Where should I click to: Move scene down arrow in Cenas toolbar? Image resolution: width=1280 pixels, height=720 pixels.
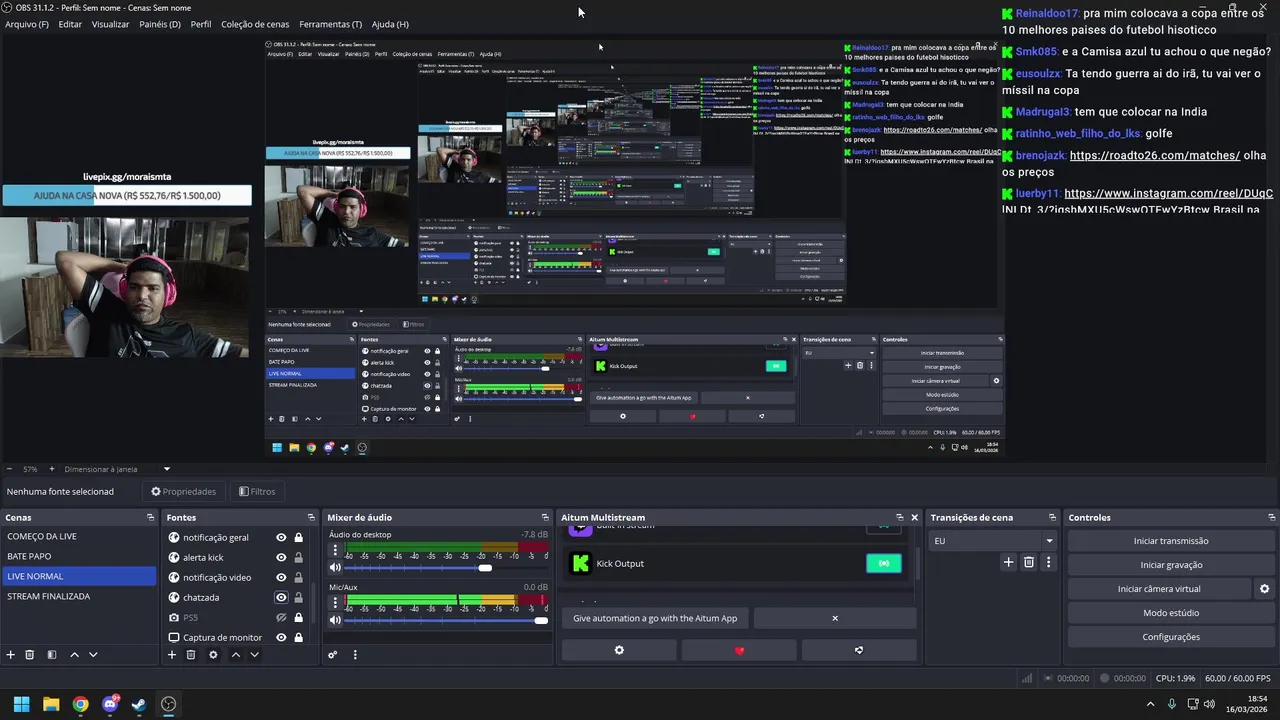point(93,655)
